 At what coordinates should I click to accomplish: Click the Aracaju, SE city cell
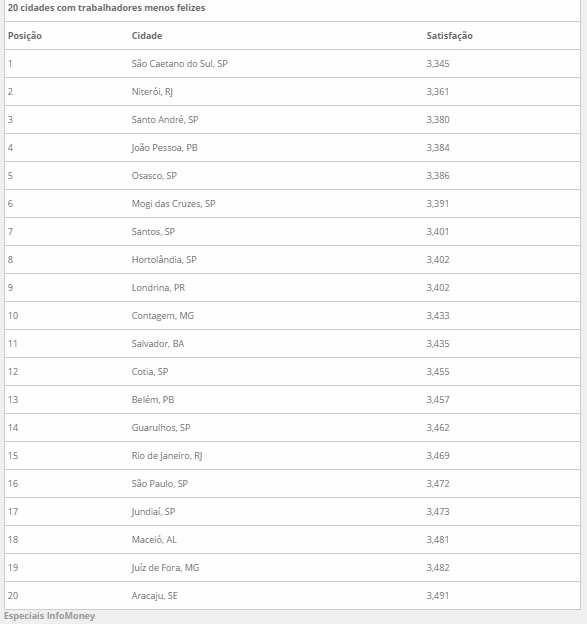[x=154, y=596]
